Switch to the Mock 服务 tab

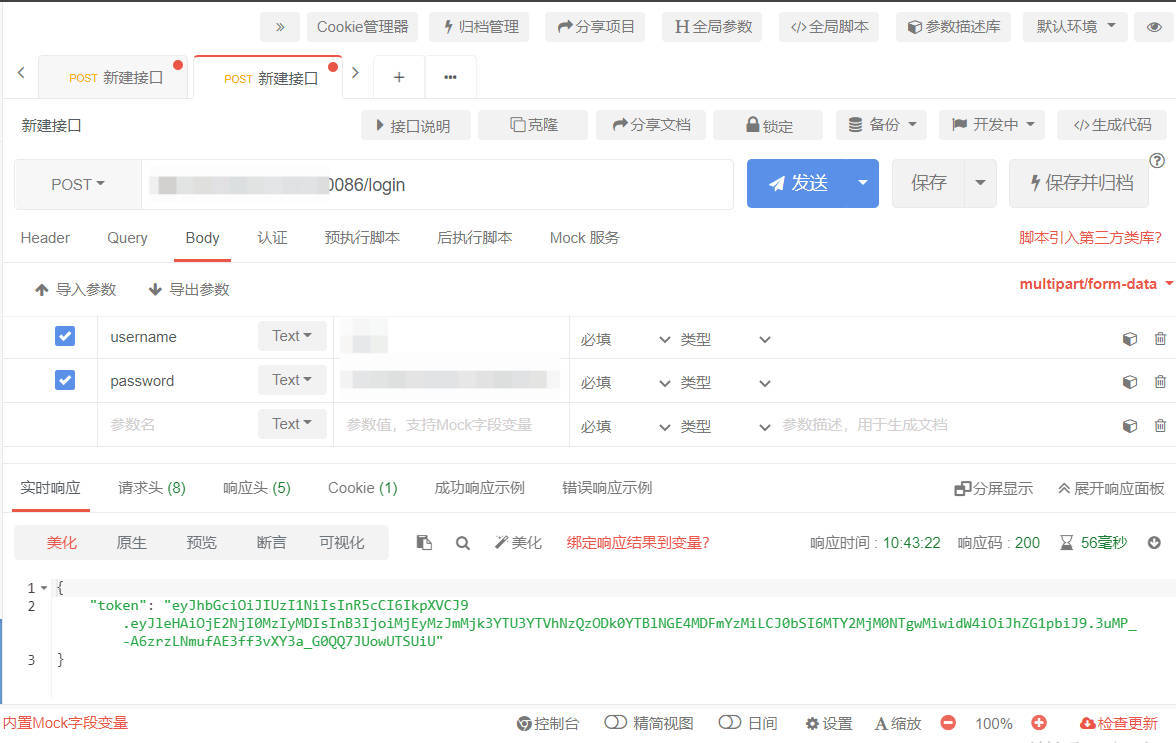[x=584, y=238]
